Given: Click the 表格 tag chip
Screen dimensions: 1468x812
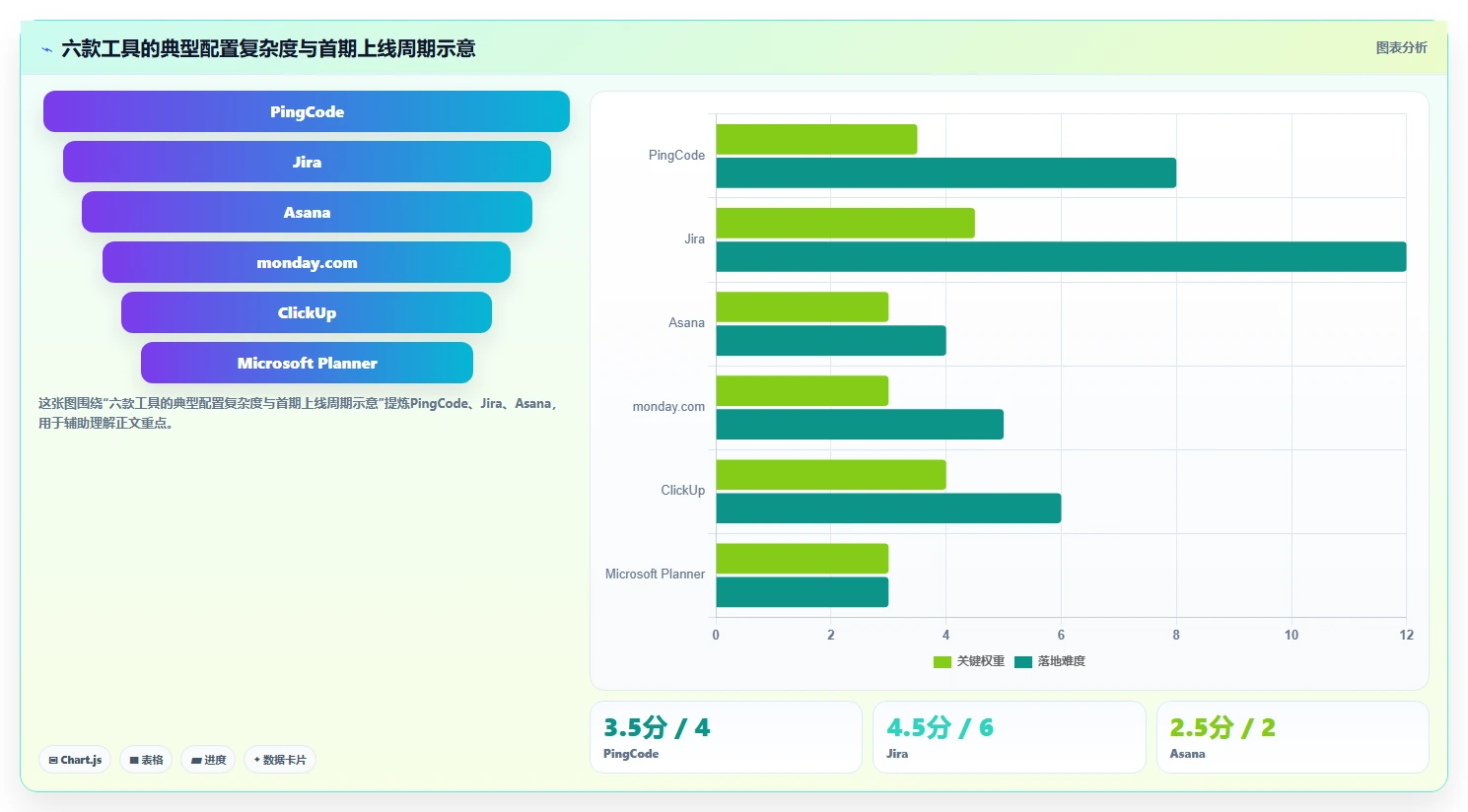Looking at the screenshot, I should (x=146, y=760).
